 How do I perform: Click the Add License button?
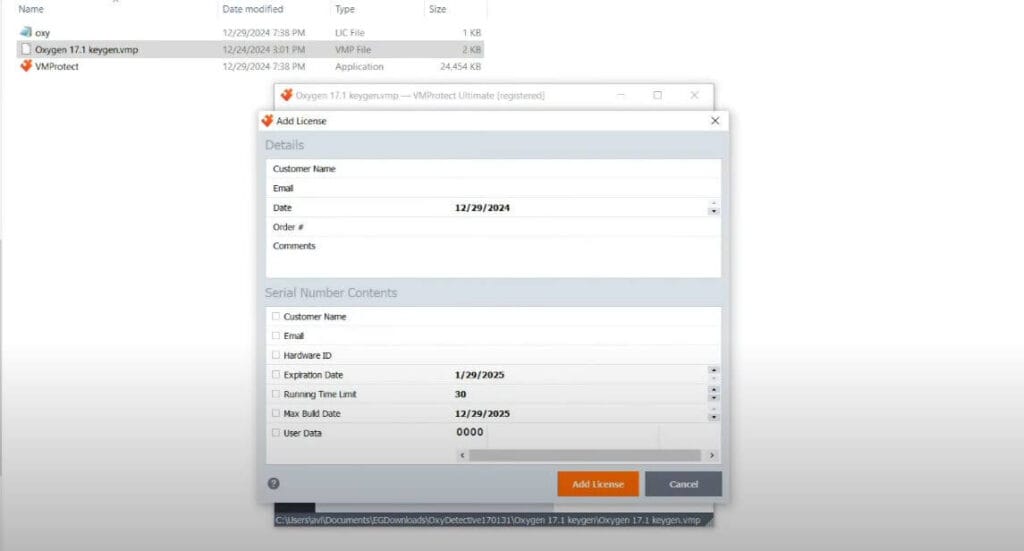coord(598,484)
